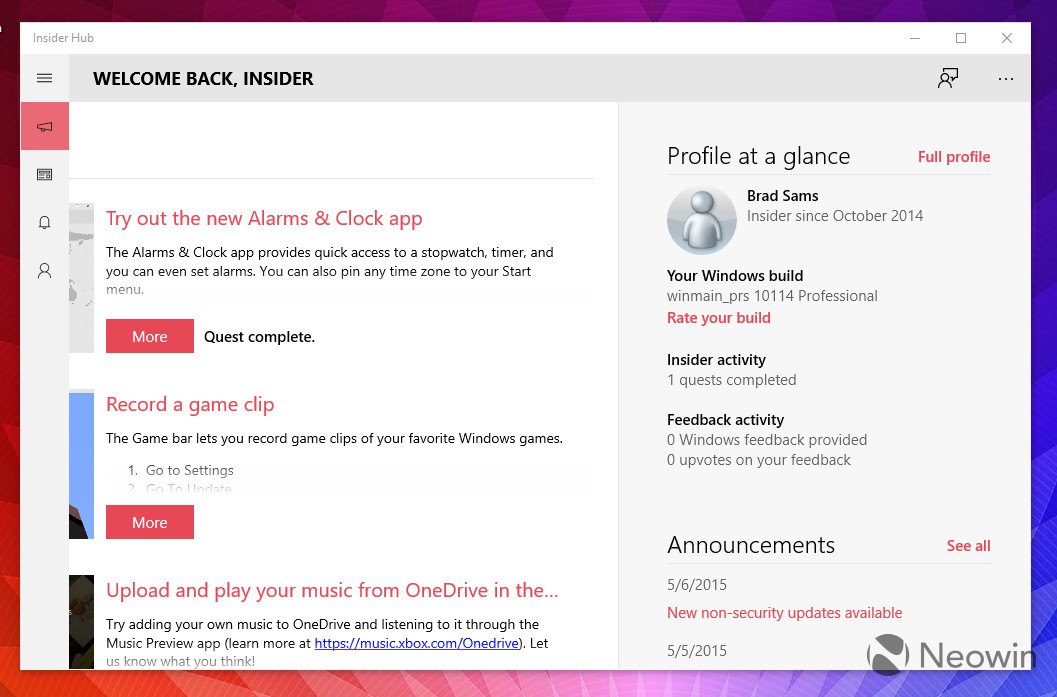
Task: Maximize the Insider Hub window
Action: [x=961, y=38]
